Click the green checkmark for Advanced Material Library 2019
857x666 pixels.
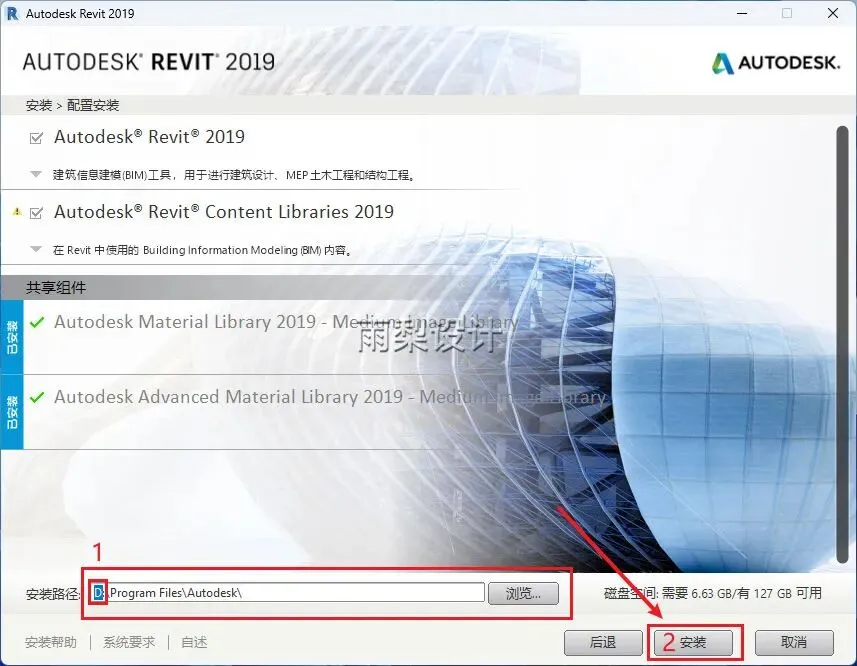[x=37, y=397]
